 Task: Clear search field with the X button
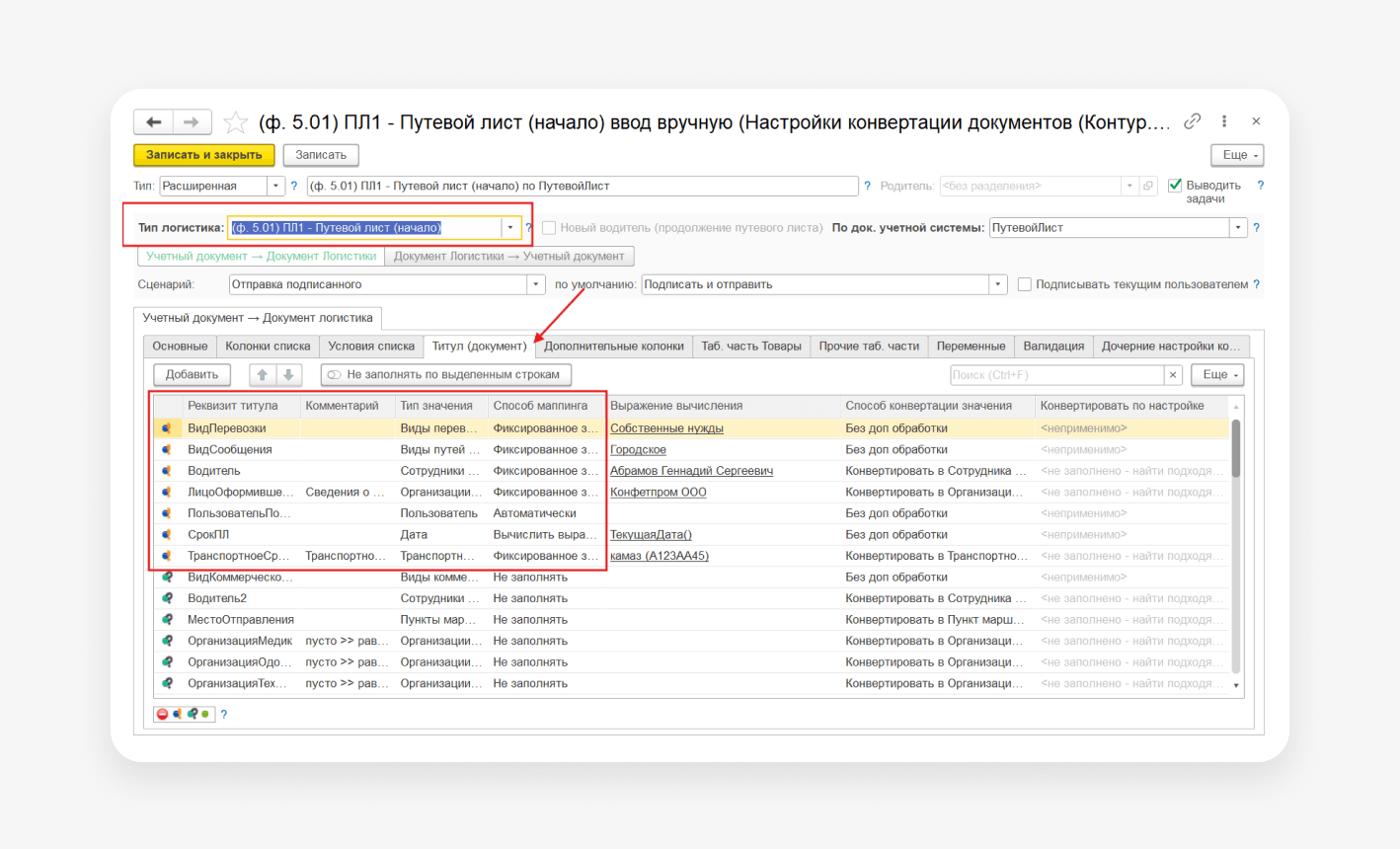(x=1173, y=375)
